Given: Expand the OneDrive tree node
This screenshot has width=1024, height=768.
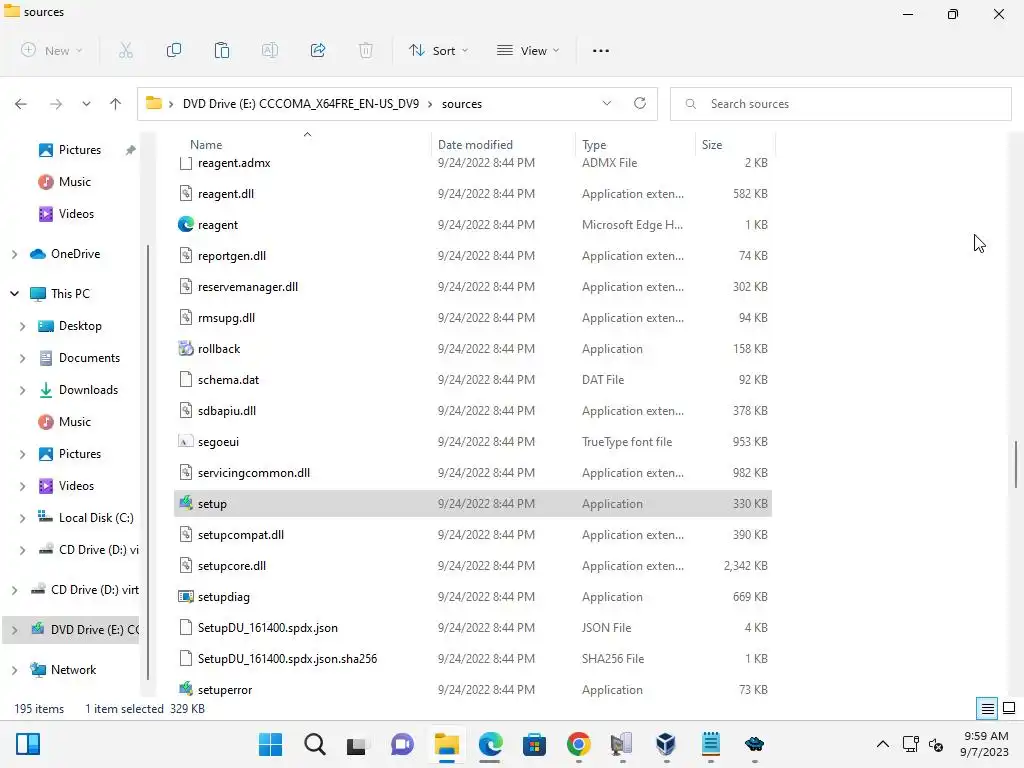Looking at the screenshot, I should [14, 254].
